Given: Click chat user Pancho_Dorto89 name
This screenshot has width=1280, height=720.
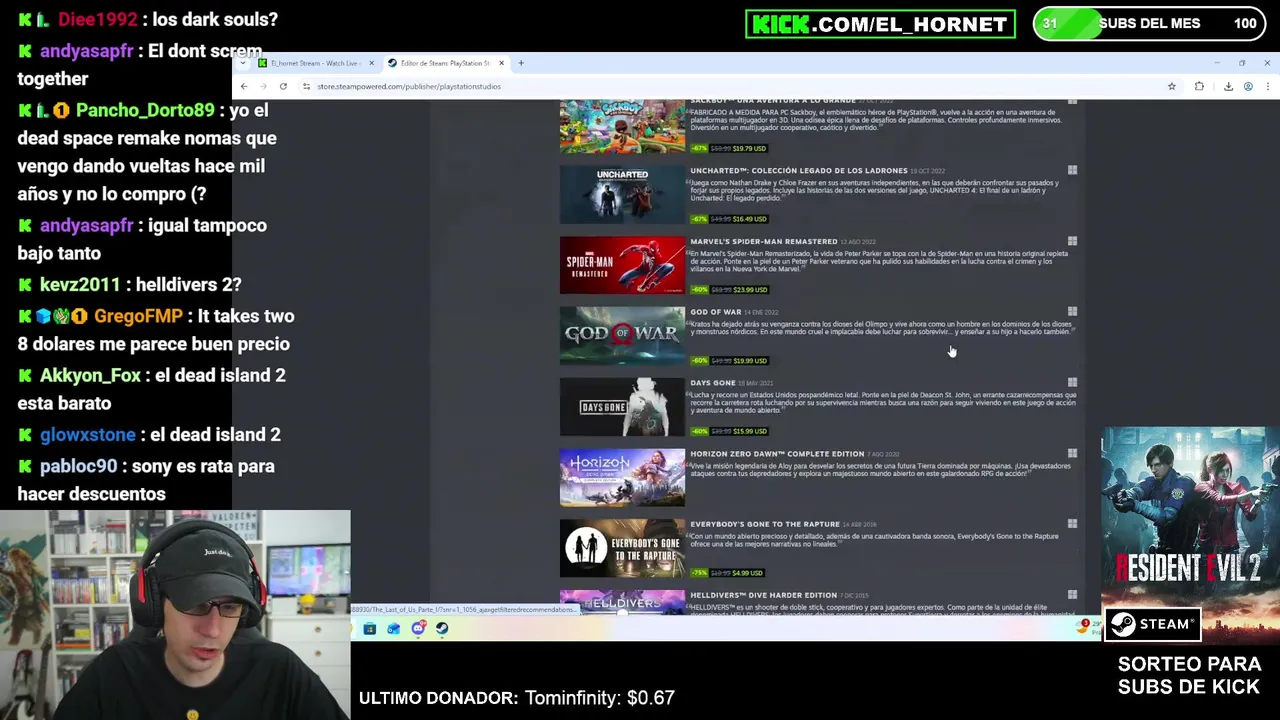Looking at the screenshot, I should click(145, 110).
